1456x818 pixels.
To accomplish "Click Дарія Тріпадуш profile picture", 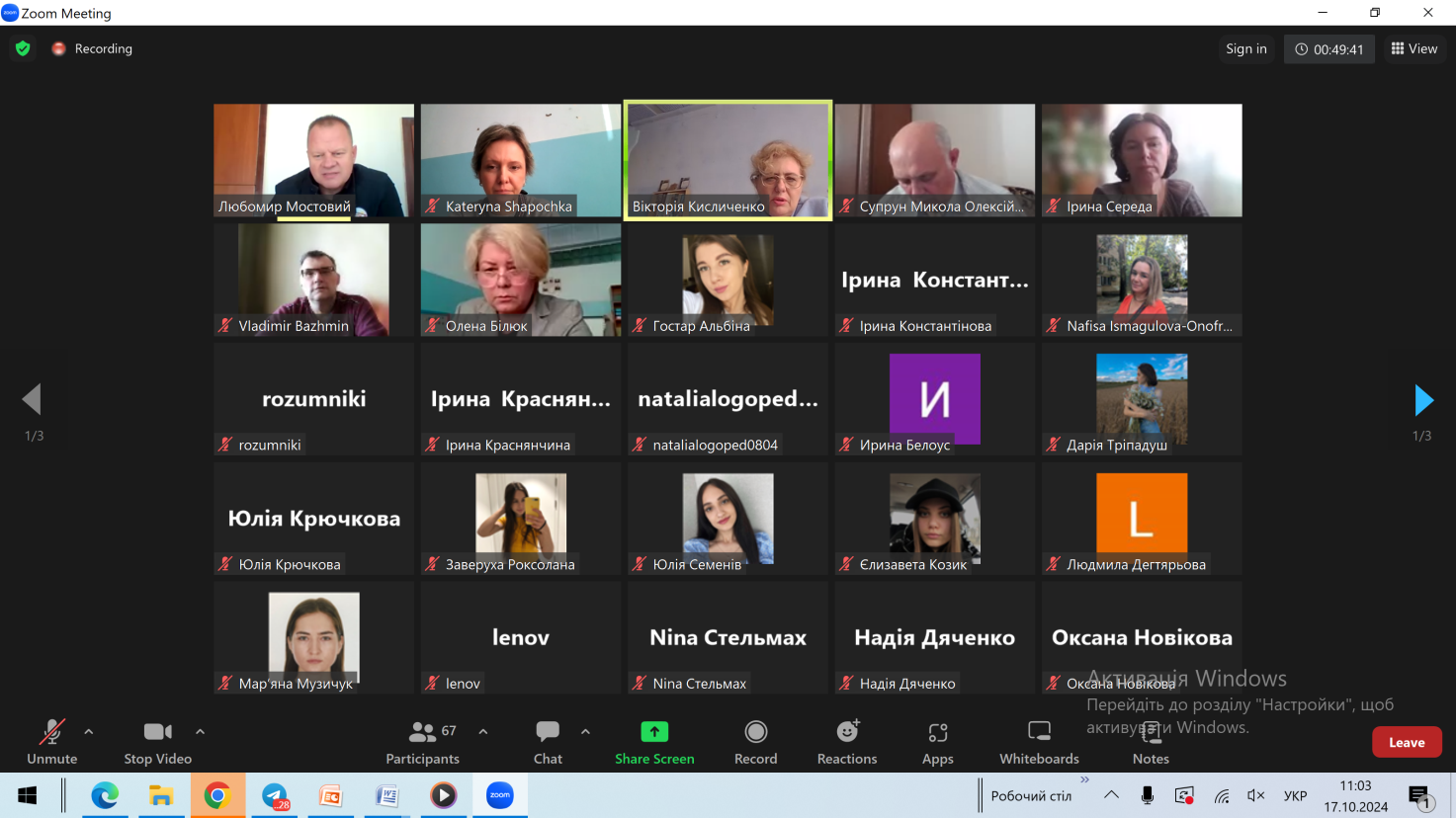I will (x=1142, y=398).
